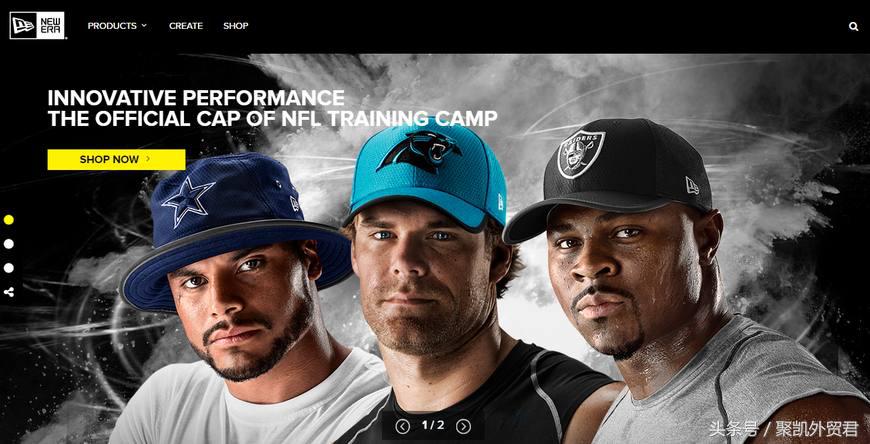The height and width of the screenshot is (444, 870).
Task: Open the Create menu item
Action: (186, 26)
